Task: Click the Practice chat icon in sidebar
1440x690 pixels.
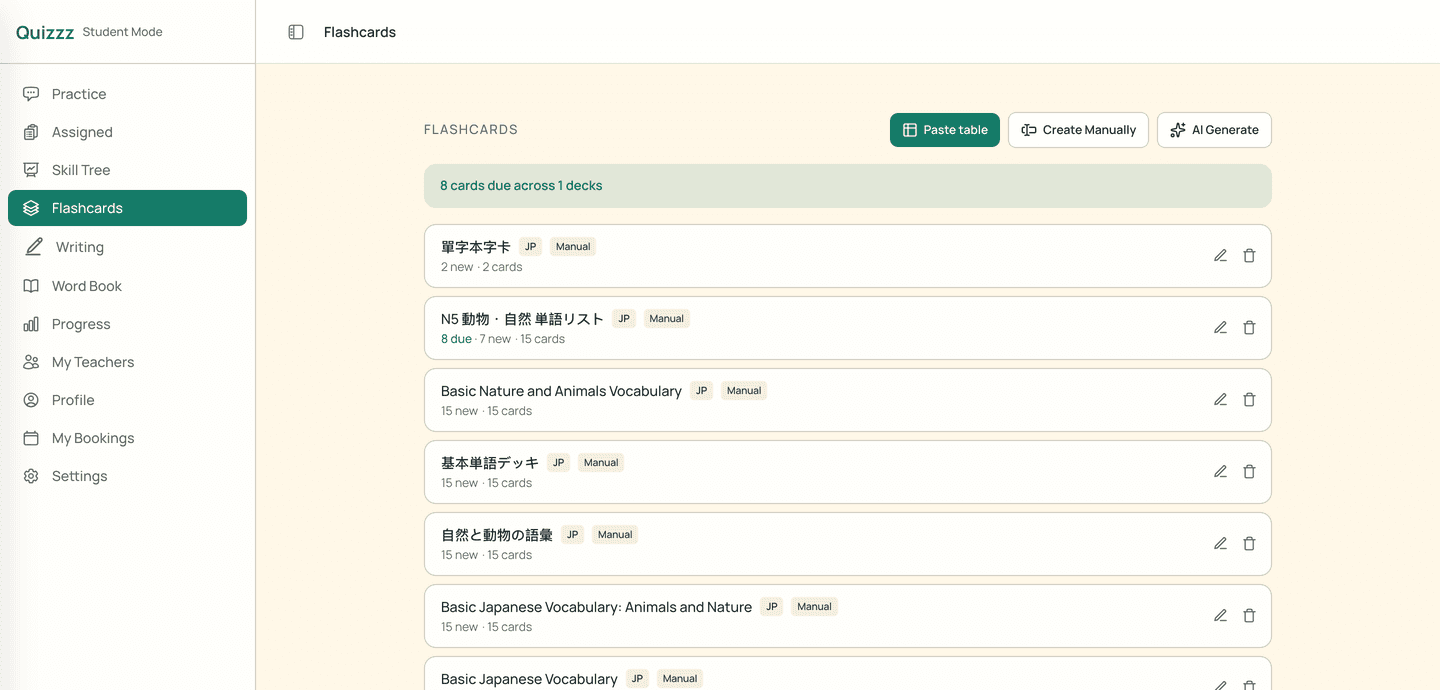Action: tap(31, 94)
